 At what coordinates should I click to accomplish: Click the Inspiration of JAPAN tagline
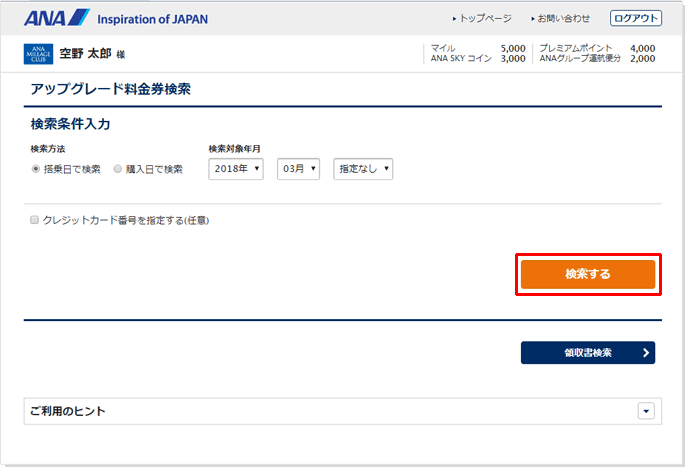coord(152,19)
